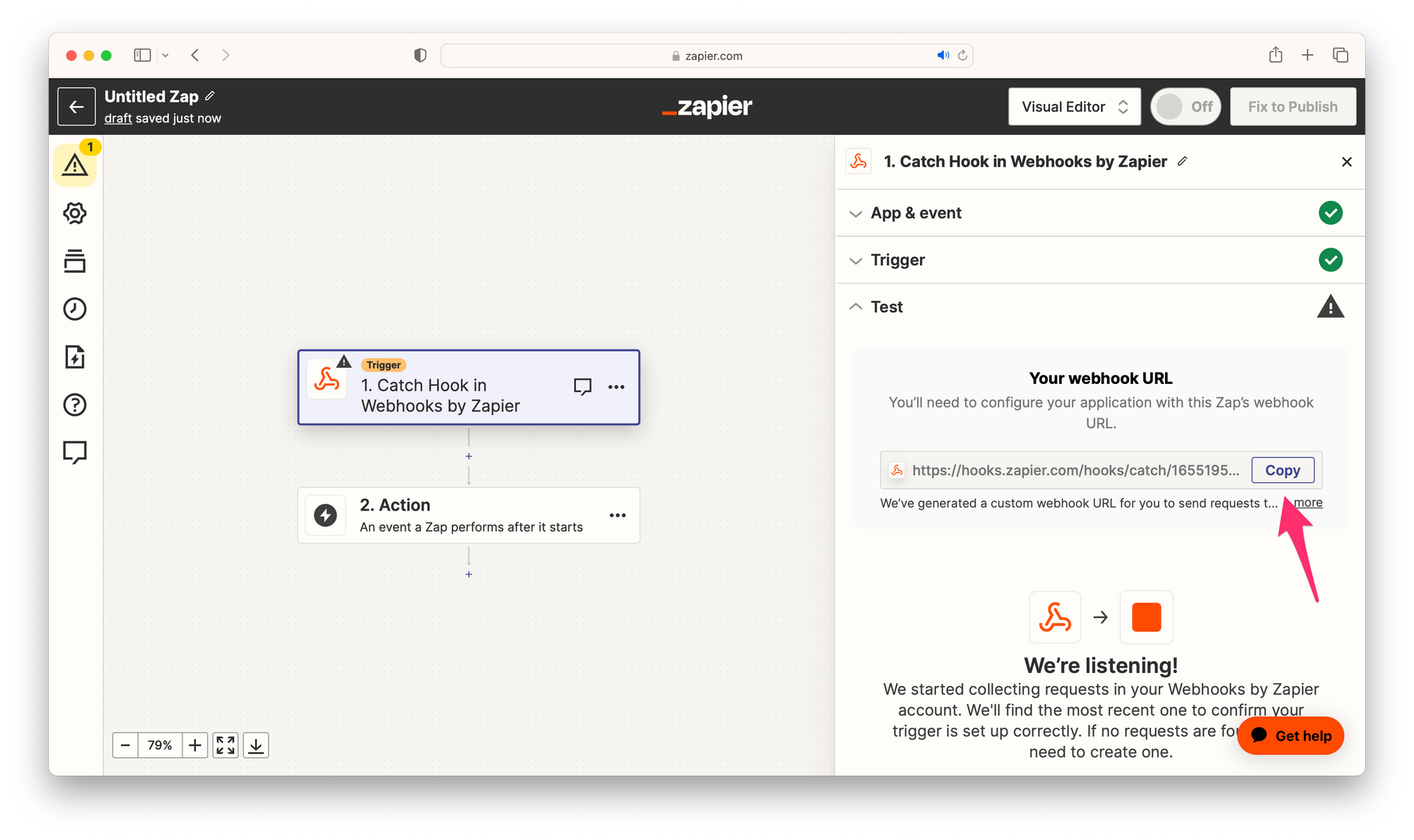Select the Catch Hook trigger step card

pyautogui.click(x=469, y=387)
